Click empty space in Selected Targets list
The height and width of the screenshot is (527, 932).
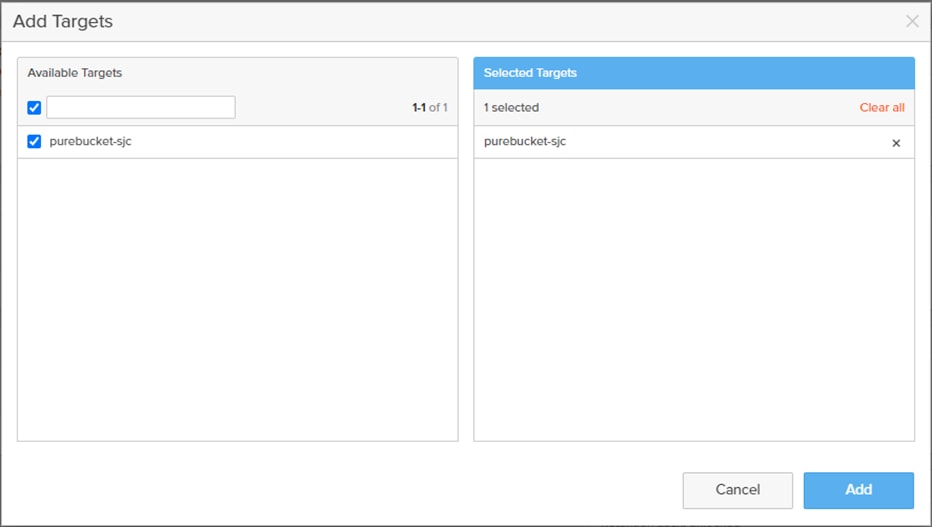click(693, 300)
